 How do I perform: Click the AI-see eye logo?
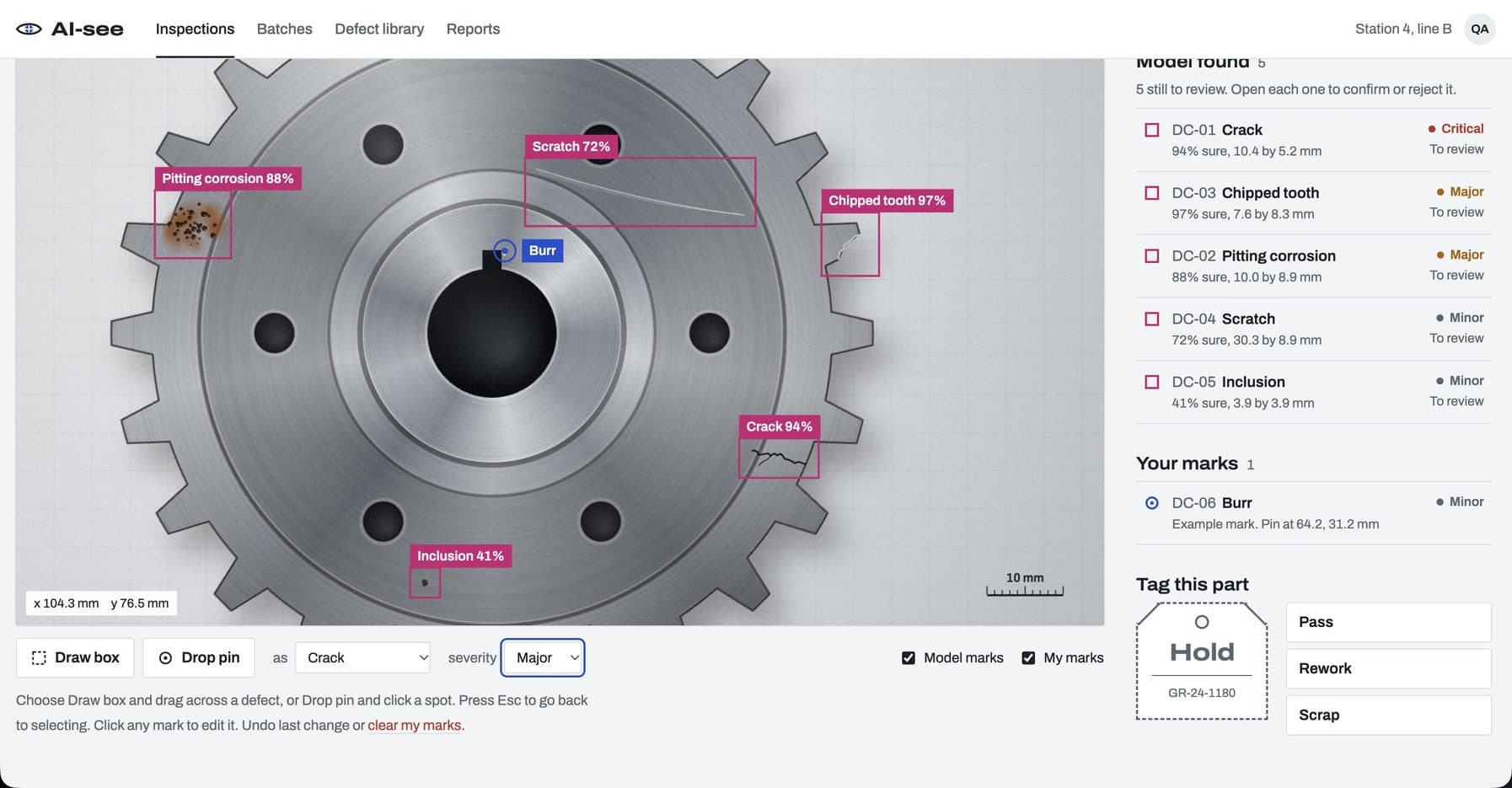click(x=29, y=29)
